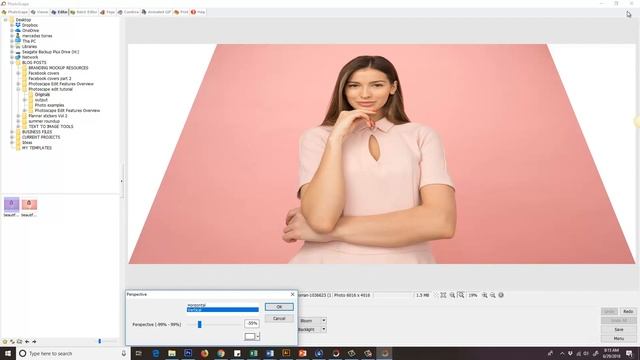The height and width of the screenshot is (360, 640).
Task: Open the Viewer tab
Action: point(40,12)
